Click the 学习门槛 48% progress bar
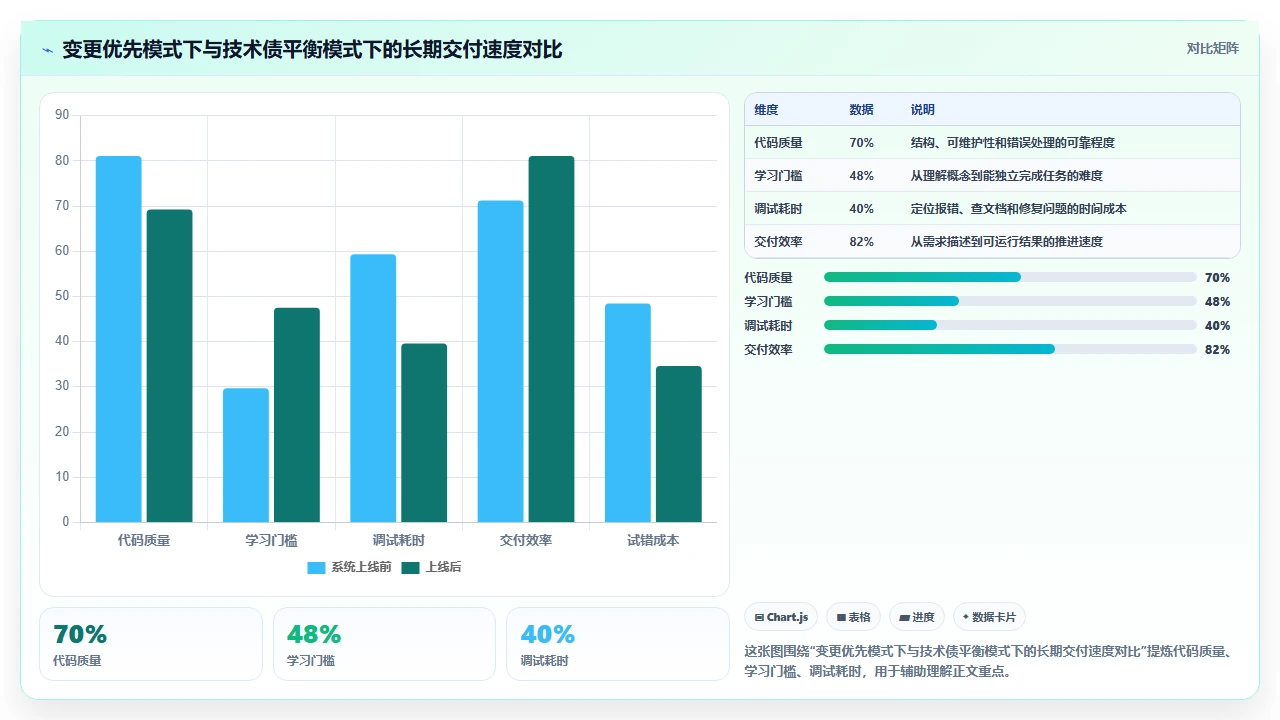Image resolution: width=1280 pixels, height=720 pixels. (x=1010, y=301)
